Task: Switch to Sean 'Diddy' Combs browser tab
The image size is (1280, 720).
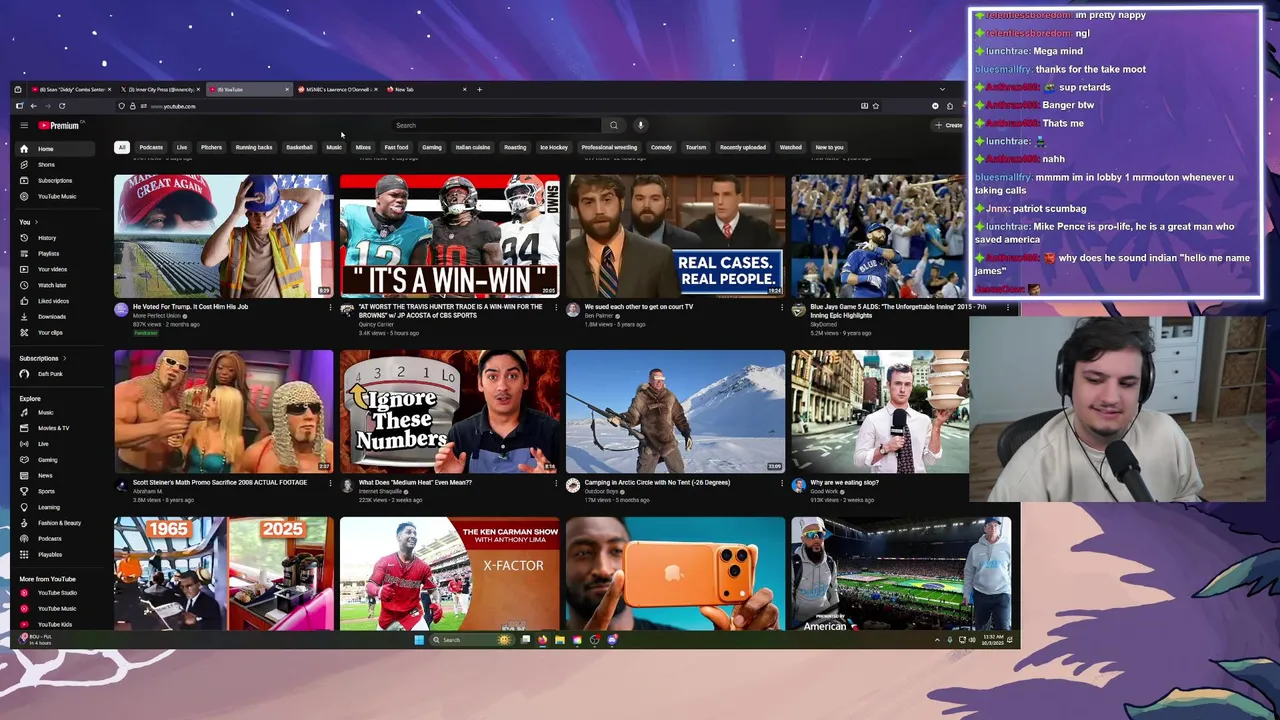Action: (70, 89)
